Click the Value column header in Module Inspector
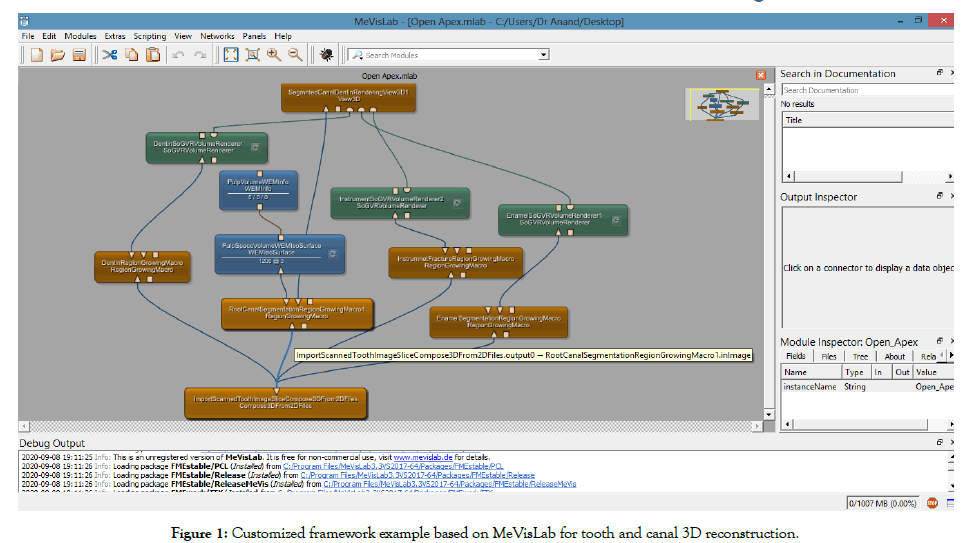975x543 pixels. [x=933, y=372]
